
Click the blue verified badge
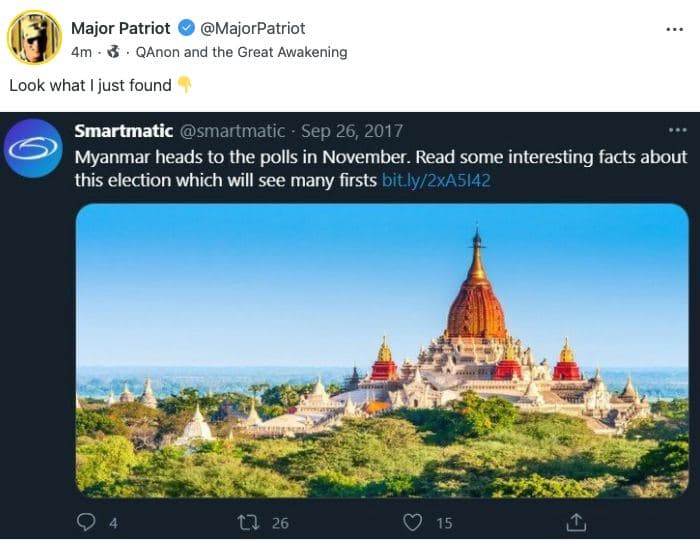pyautogui.click(x=187, y=28)
